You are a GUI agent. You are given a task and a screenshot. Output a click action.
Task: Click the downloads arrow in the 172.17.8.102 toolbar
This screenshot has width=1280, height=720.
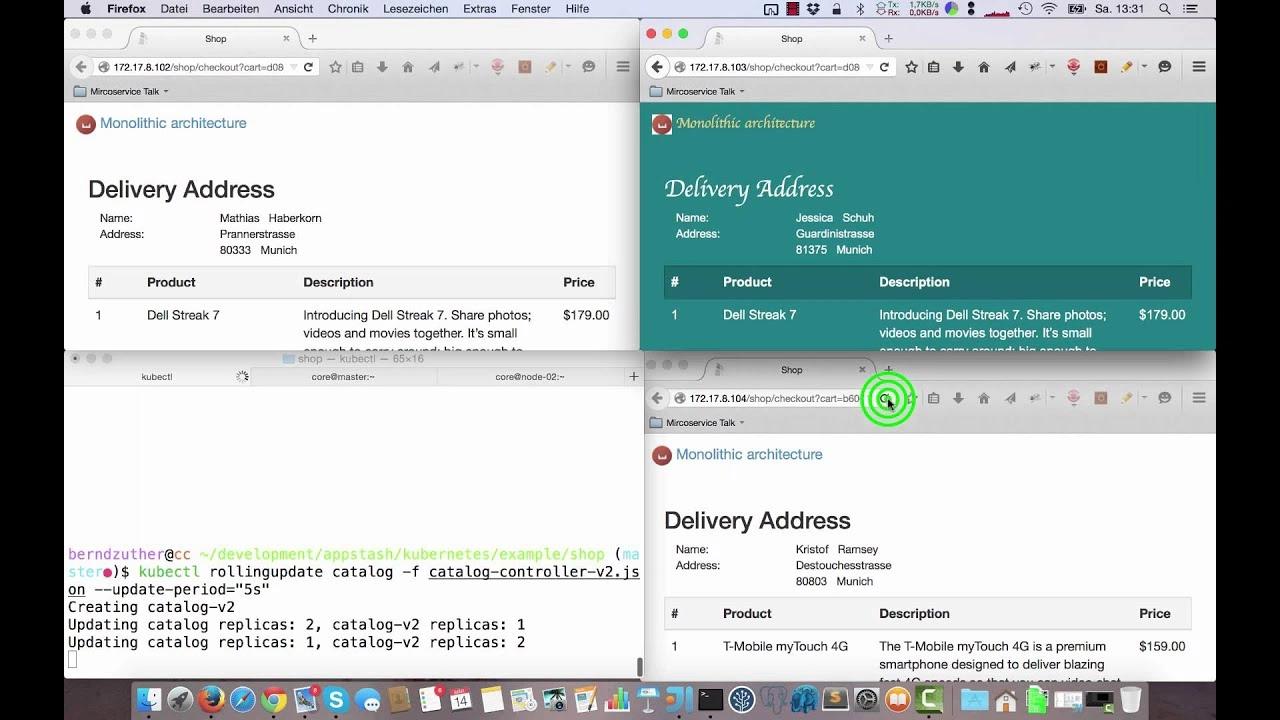pyautogui.click(x=382, y=67)
